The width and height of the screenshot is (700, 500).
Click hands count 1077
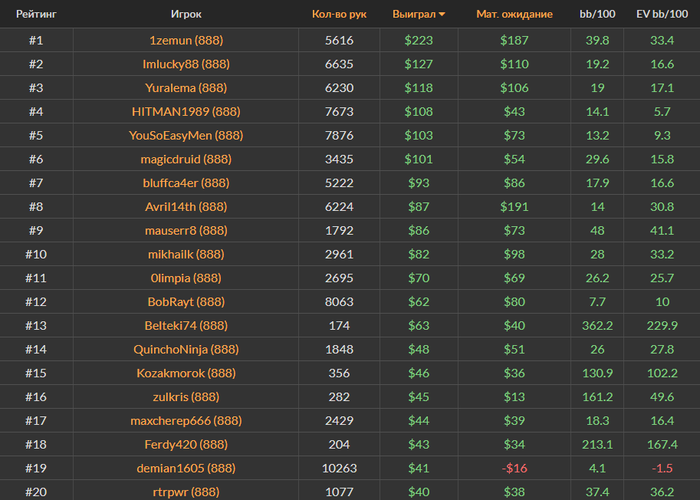[x=339, y=492]
